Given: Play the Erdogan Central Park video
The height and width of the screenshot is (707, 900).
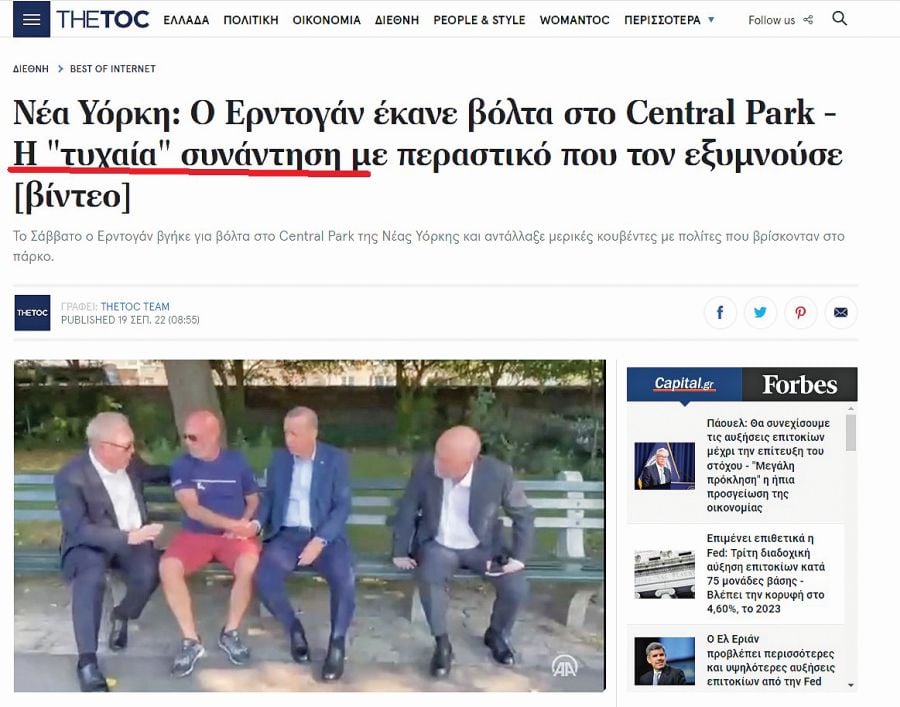Looking at the screenshot, I should tap(309, 526).
